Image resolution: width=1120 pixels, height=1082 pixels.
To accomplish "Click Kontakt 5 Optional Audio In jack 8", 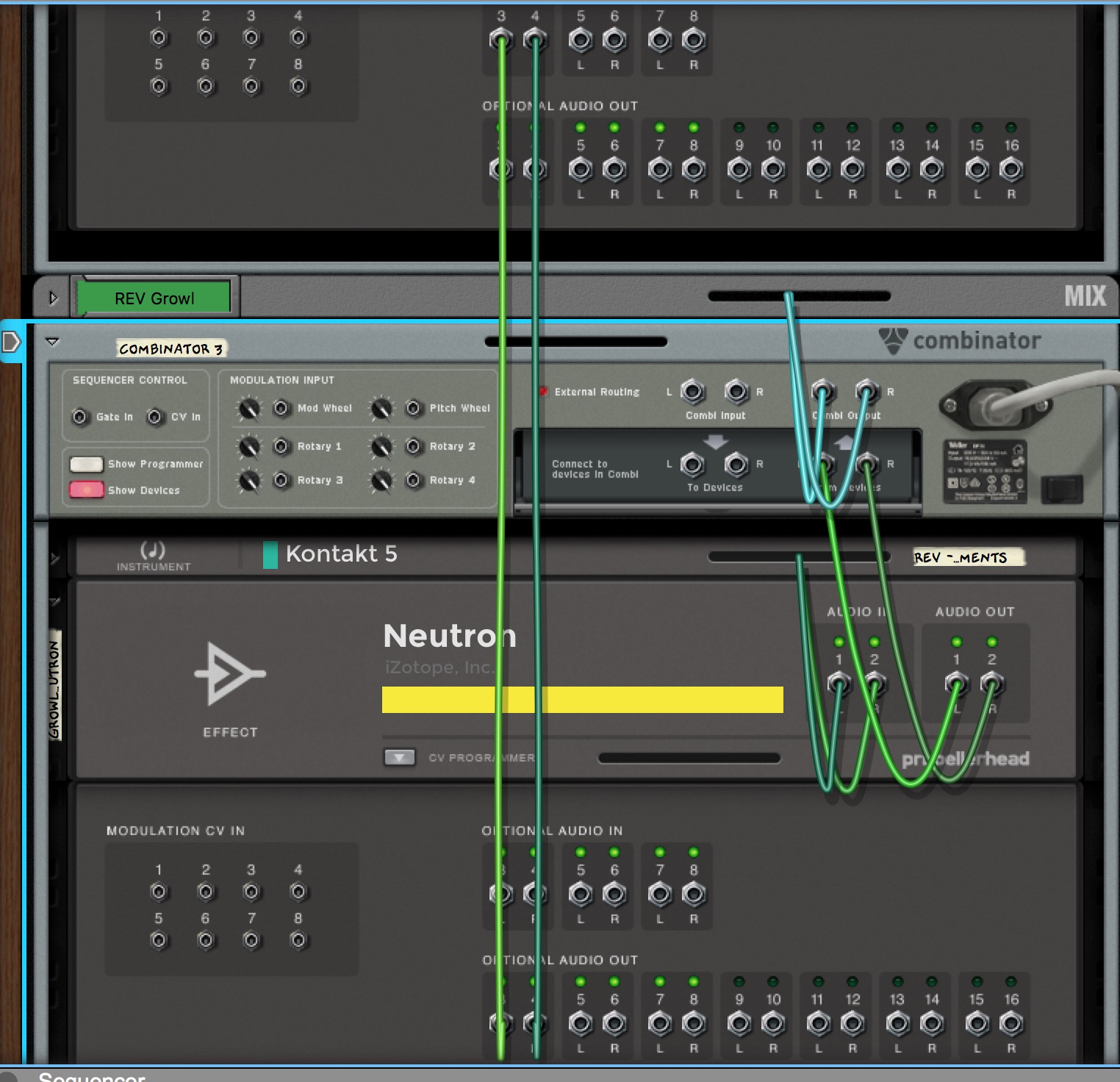I will pos(694,895).
